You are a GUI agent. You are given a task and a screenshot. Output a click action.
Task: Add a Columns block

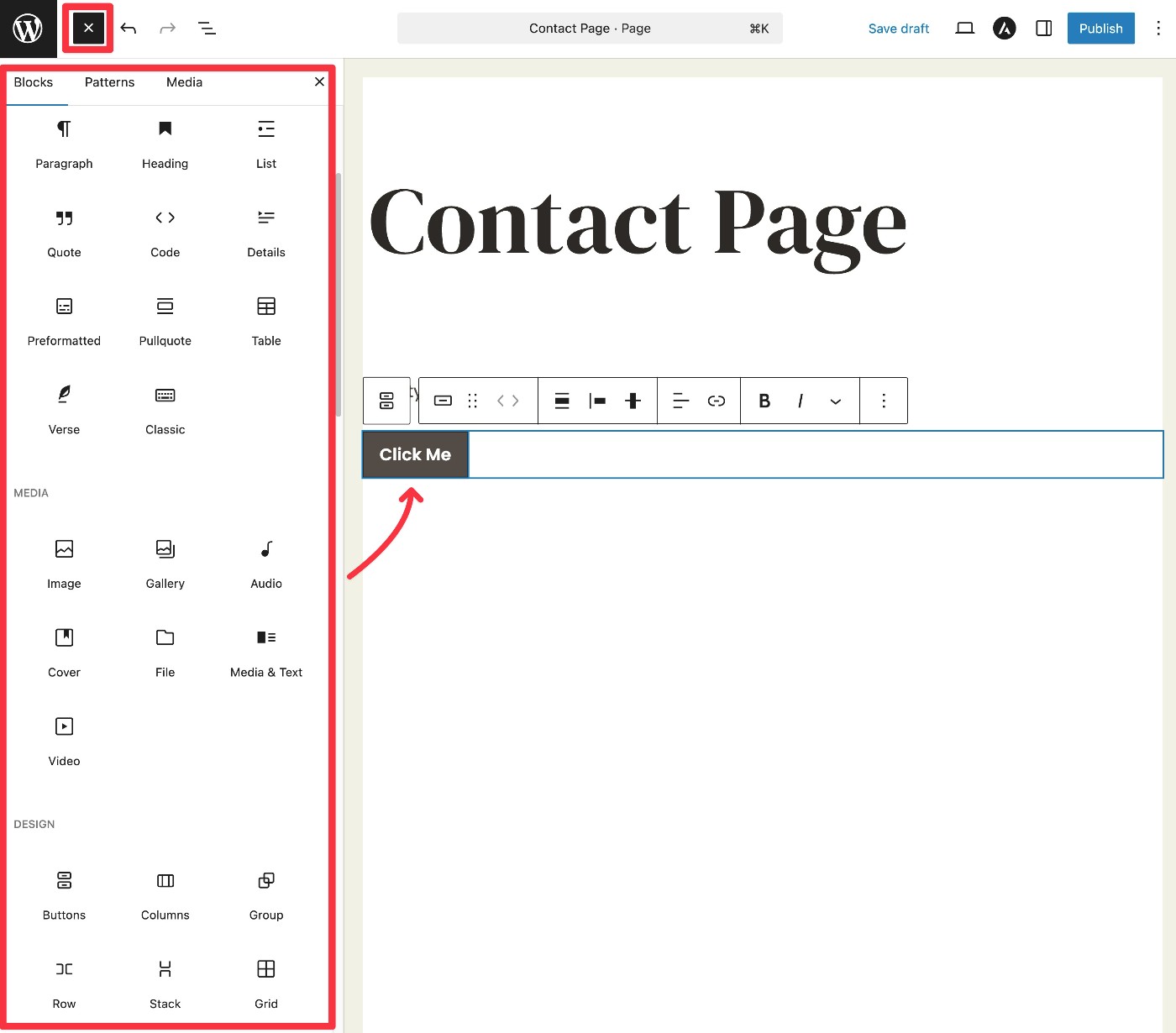point(165,894)
